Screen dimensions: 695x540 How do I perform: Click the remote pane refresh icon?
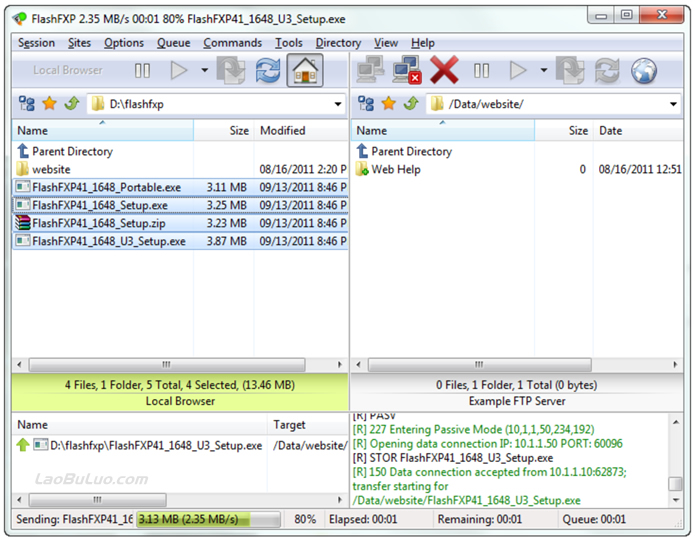pyautogui.click(x=607, y=70)
